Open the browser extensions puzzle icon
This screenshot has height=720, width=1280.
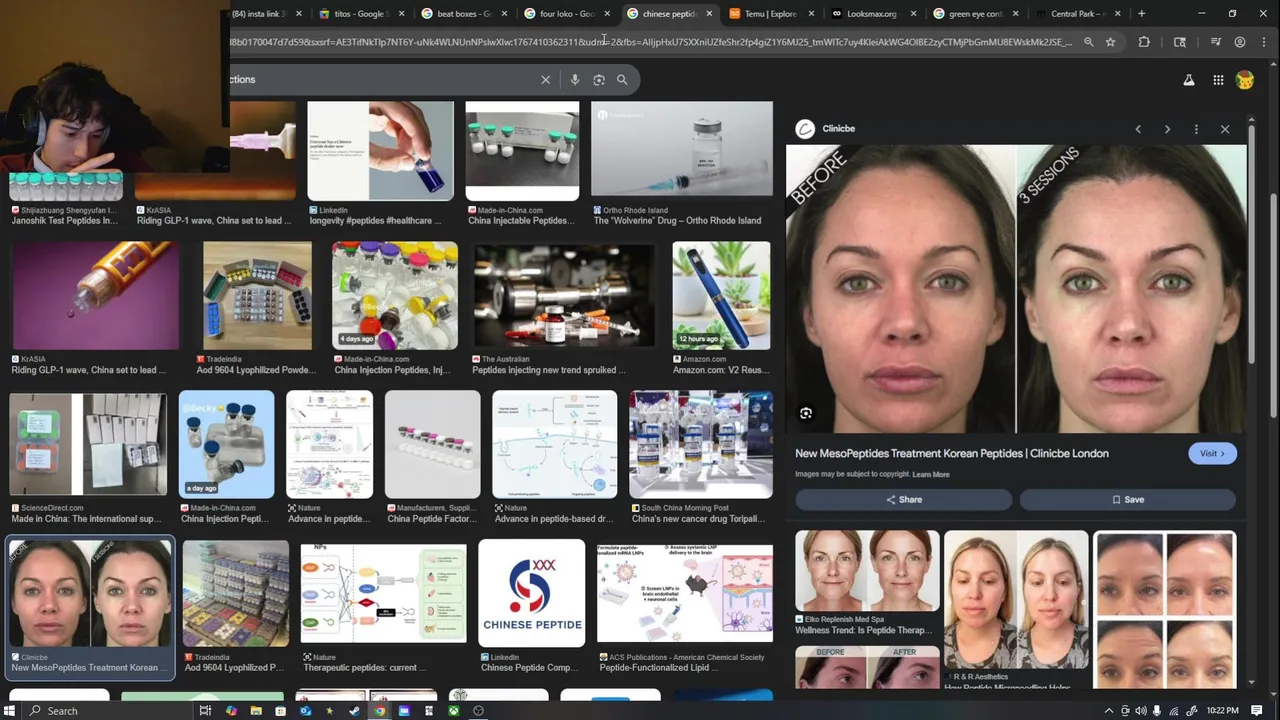[1144, 42]
